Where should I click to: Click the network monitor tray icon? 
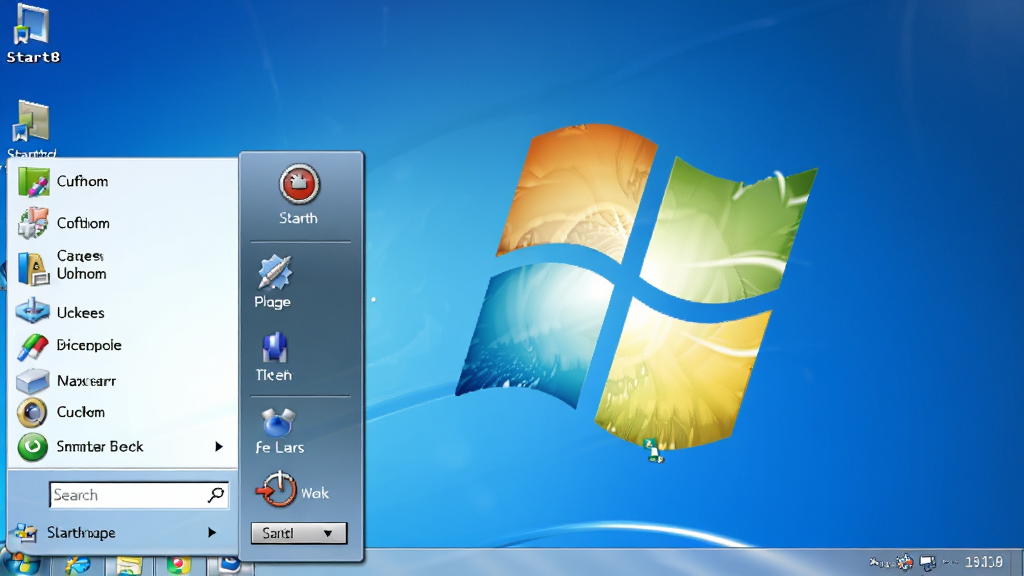(x=927, y=562)
